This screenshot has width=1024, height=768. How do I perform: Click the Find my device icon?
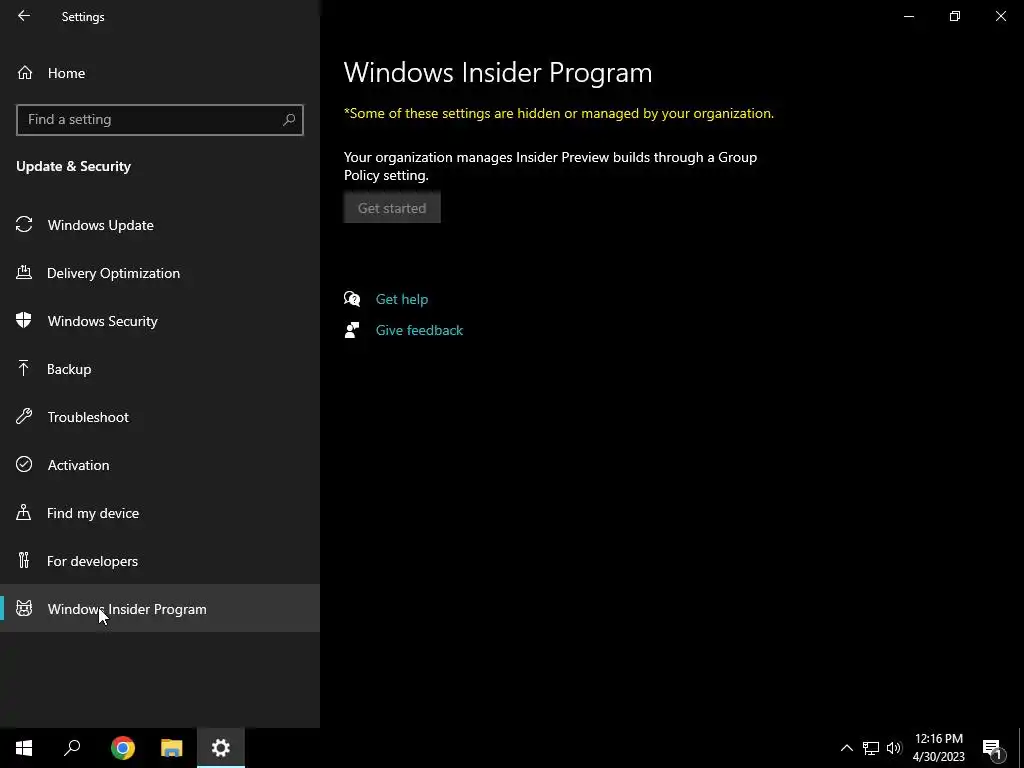[24, 512]
